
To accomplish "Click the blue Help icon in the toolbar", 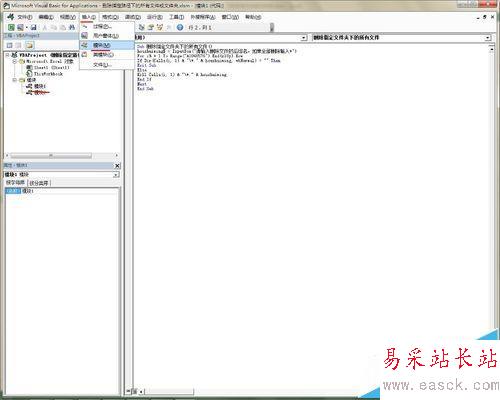I will pyautogui.click(x=180, y=27).
